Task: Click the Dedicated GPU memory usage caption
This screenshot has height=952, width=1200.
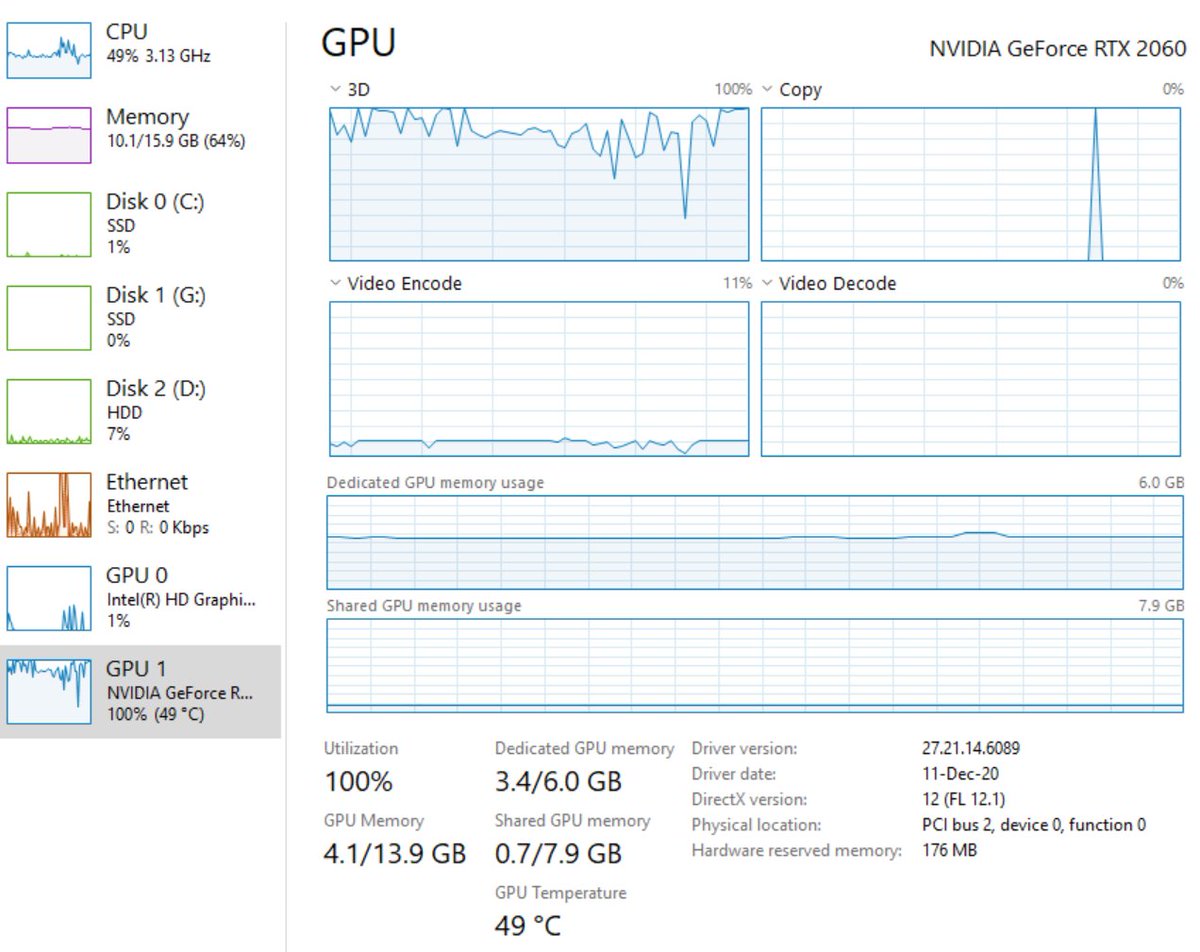Action: coord(435,483)
